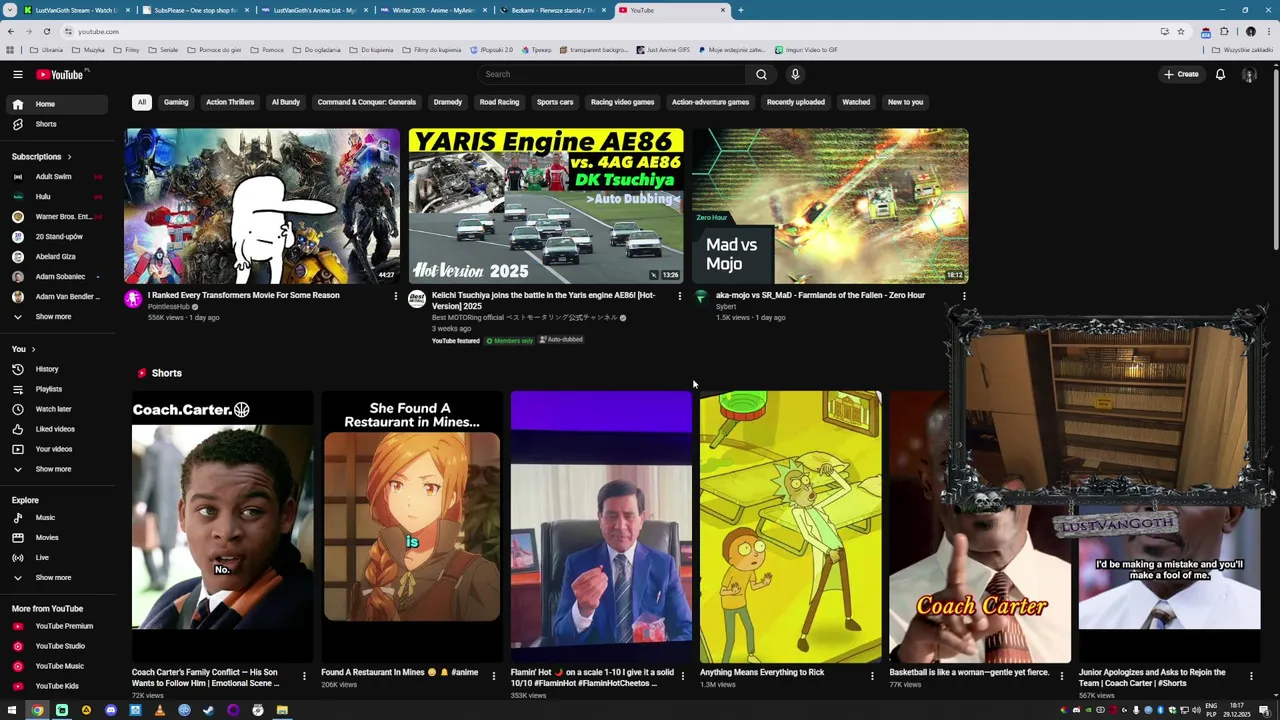This screenshot has height=720, width=1280.
Task: Open Abelard Giza subscription channel
Action: 58,257
